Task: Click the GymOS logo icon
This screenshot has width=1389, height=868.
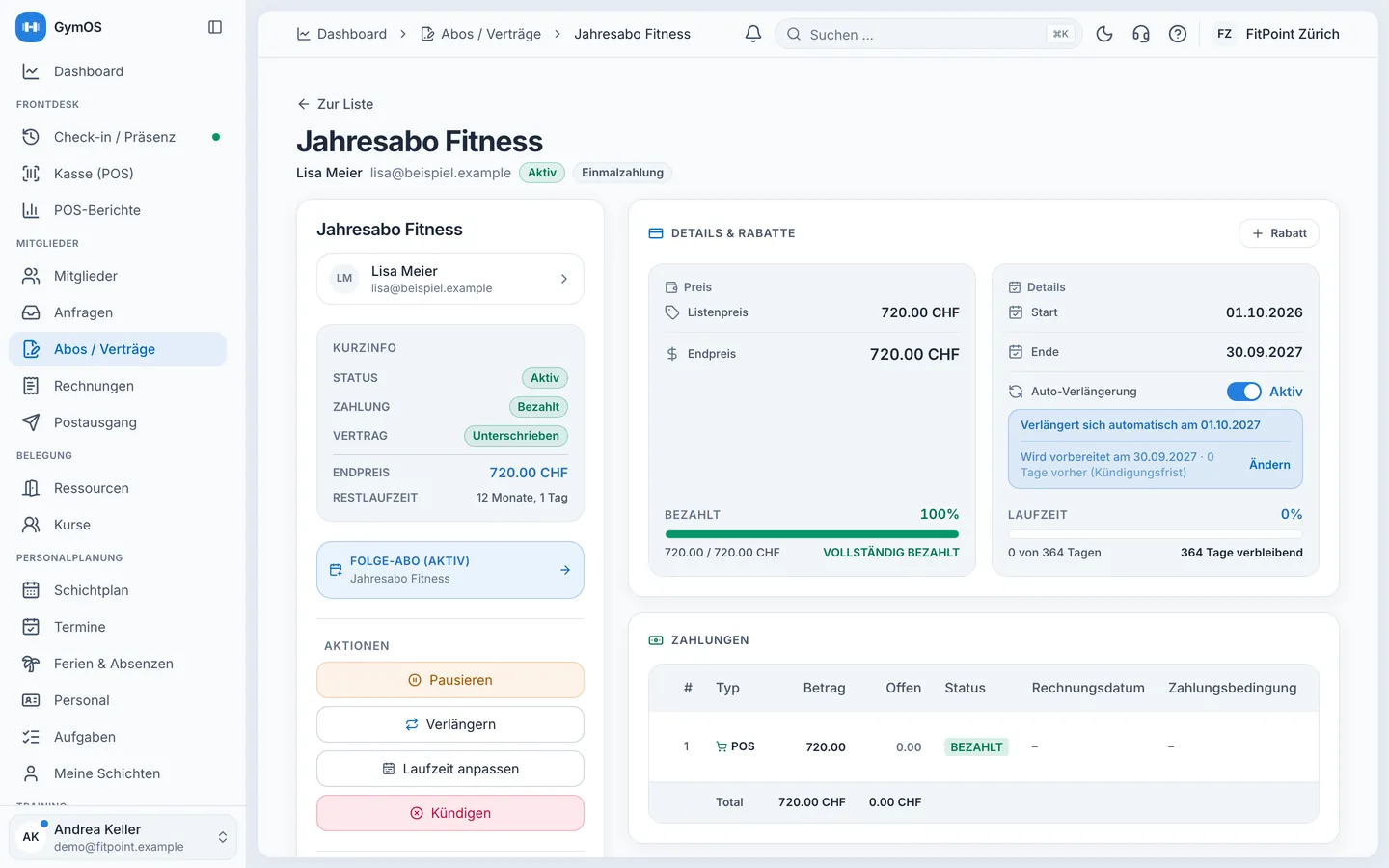Action: click(31, 27)
